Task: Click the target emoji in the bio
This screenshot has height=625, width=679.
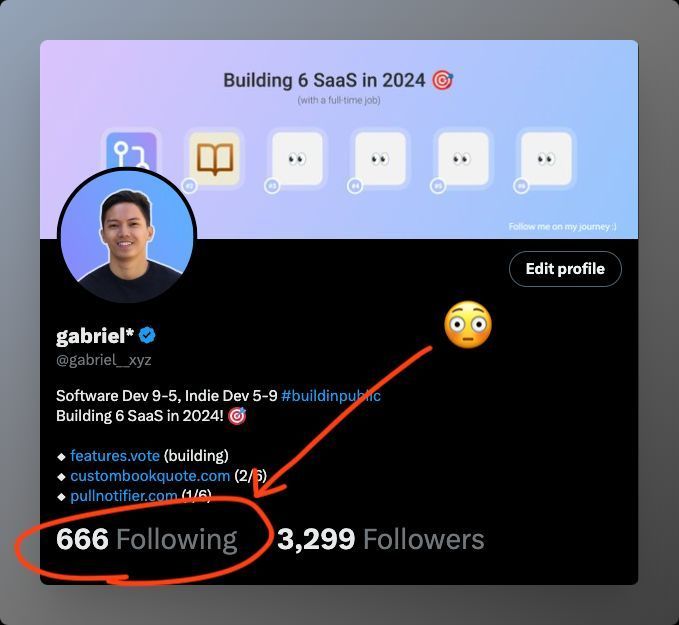Action: 237,416
